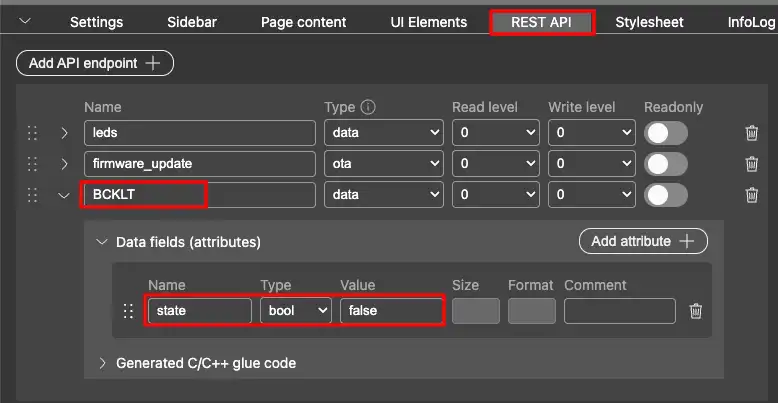
Task: Open the UI Elements tab
Action: click(429, 22)
